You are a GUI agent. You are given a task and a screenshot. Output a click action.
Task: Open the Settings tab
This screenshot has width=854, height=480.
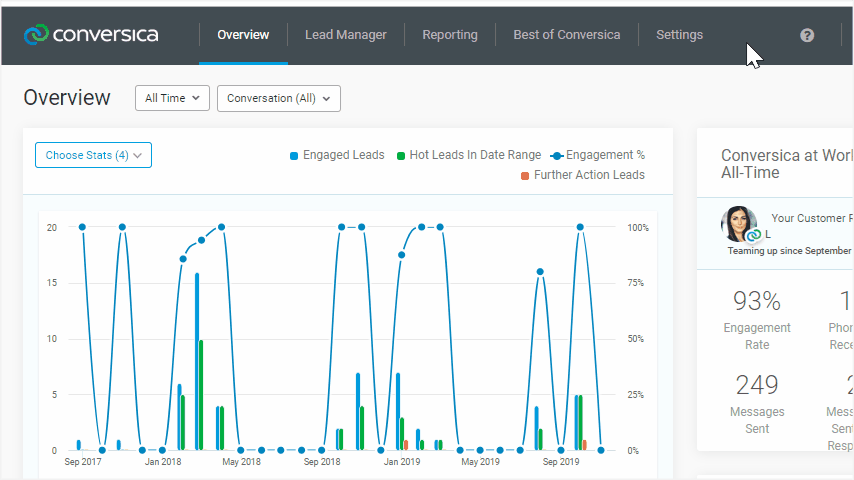679,35
